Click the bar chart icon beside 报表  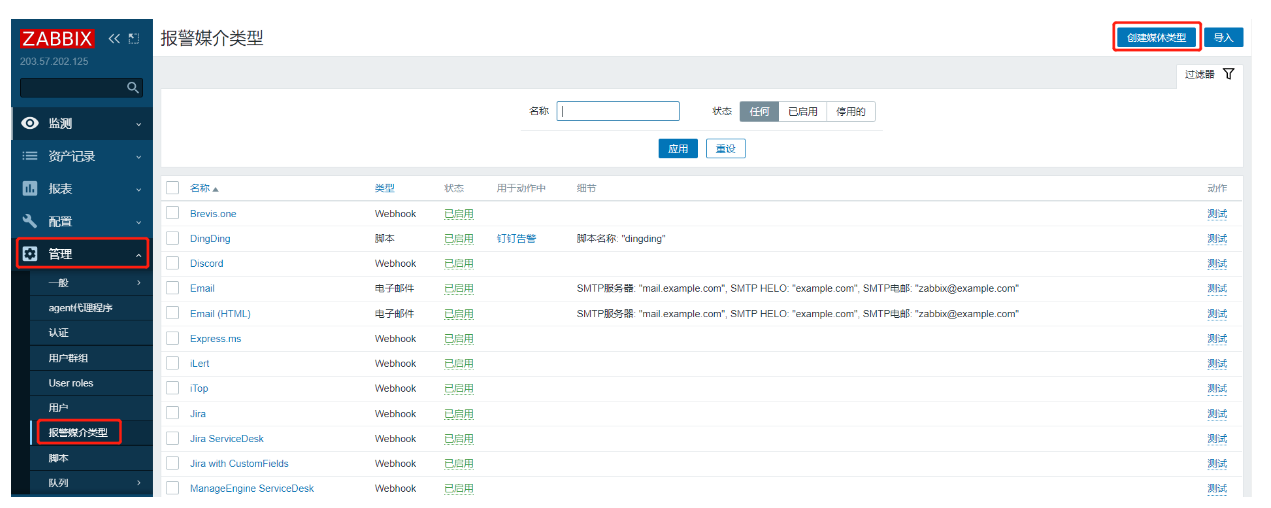(30, 189)
